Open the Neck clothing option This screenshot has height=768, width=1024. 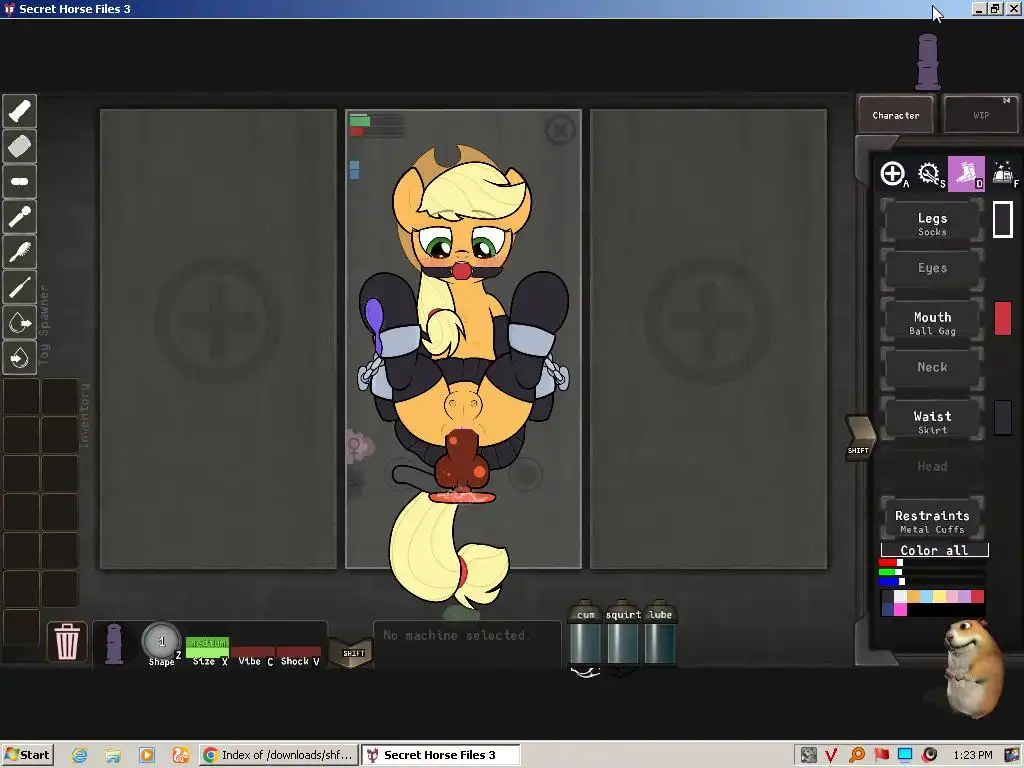(x=932, y=367)
